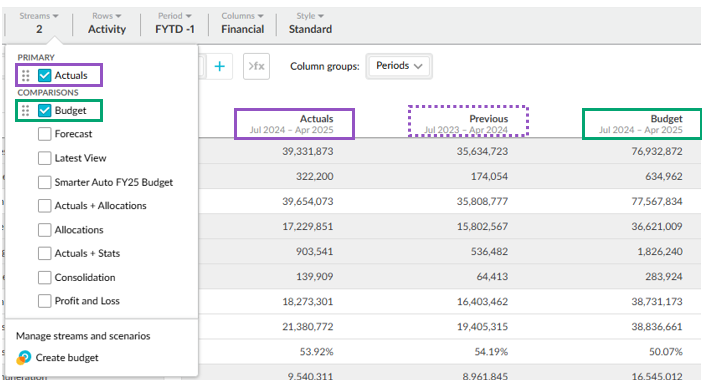Uncheck the Actuals primary stream checkbox
The image size is (702, 380).
coord(44,75)
